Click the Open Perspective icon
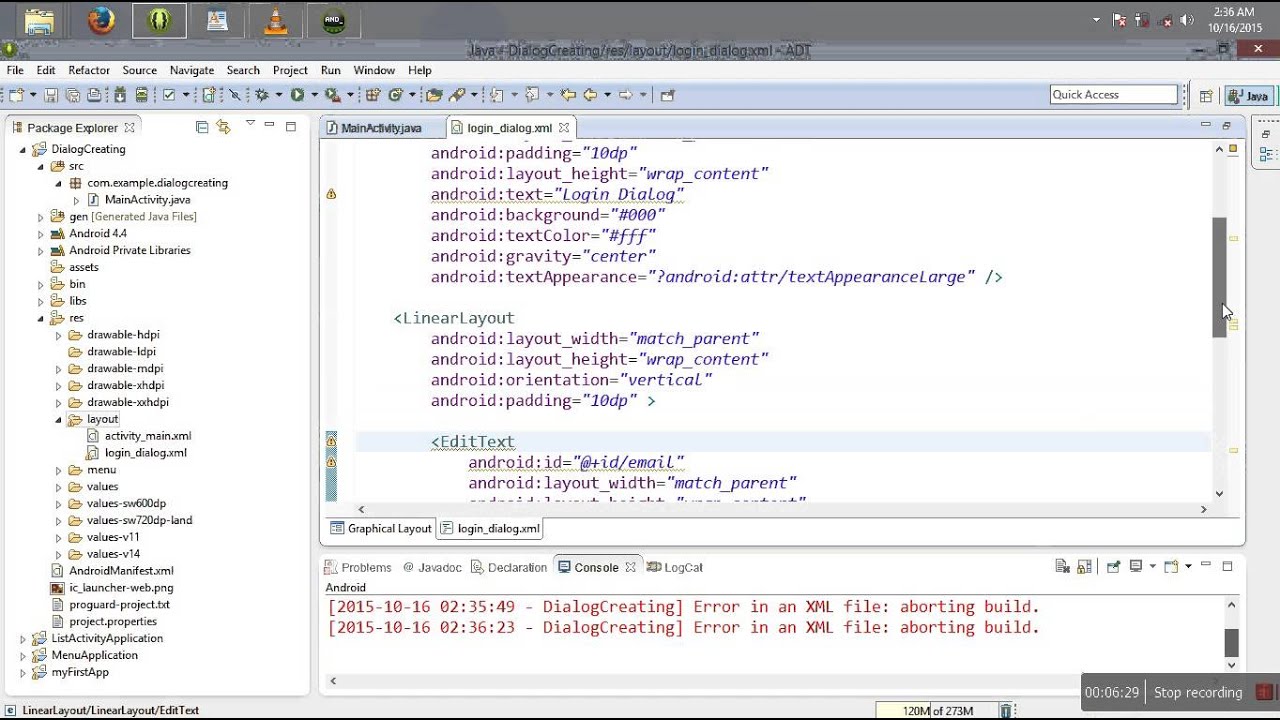The image size is (1280, 720). point(1206,96)
